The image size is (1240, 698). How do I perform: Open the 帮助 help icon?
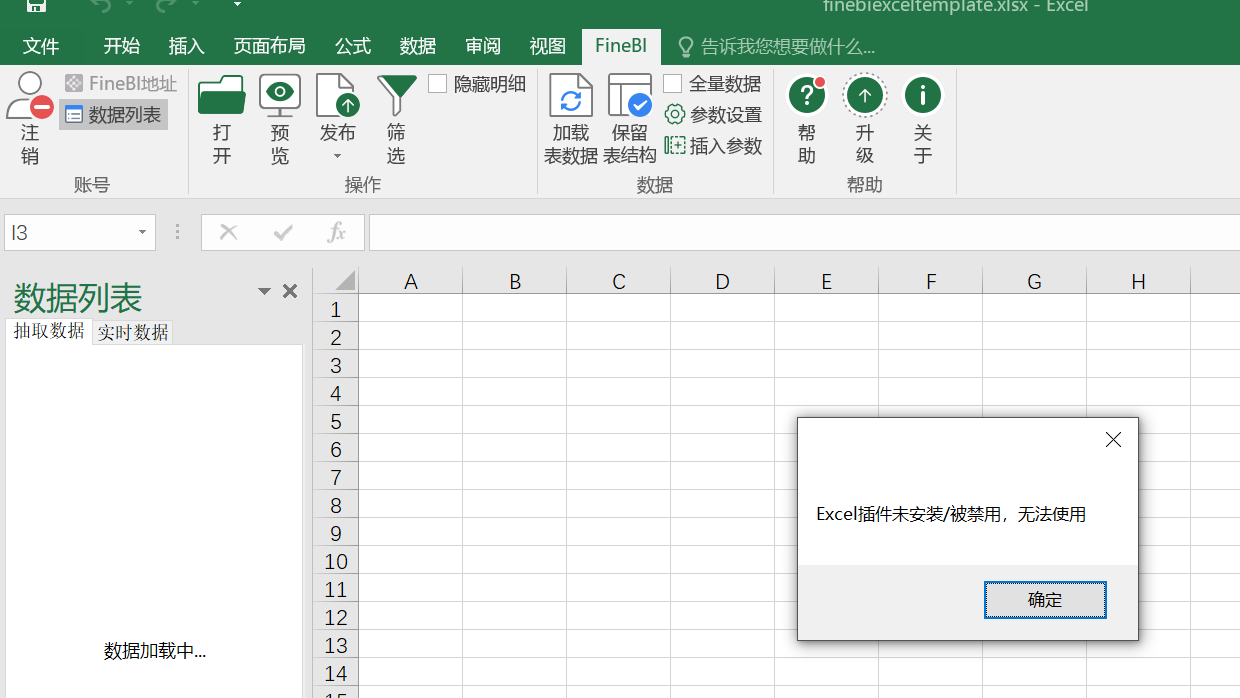click(807, 96)
